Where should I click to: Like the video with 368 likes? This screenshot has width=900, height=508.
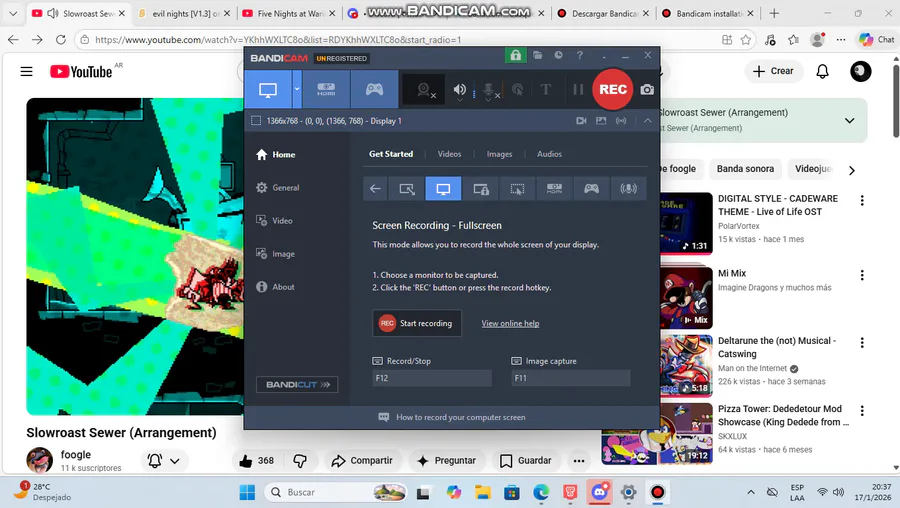click(x=256, y=460)
